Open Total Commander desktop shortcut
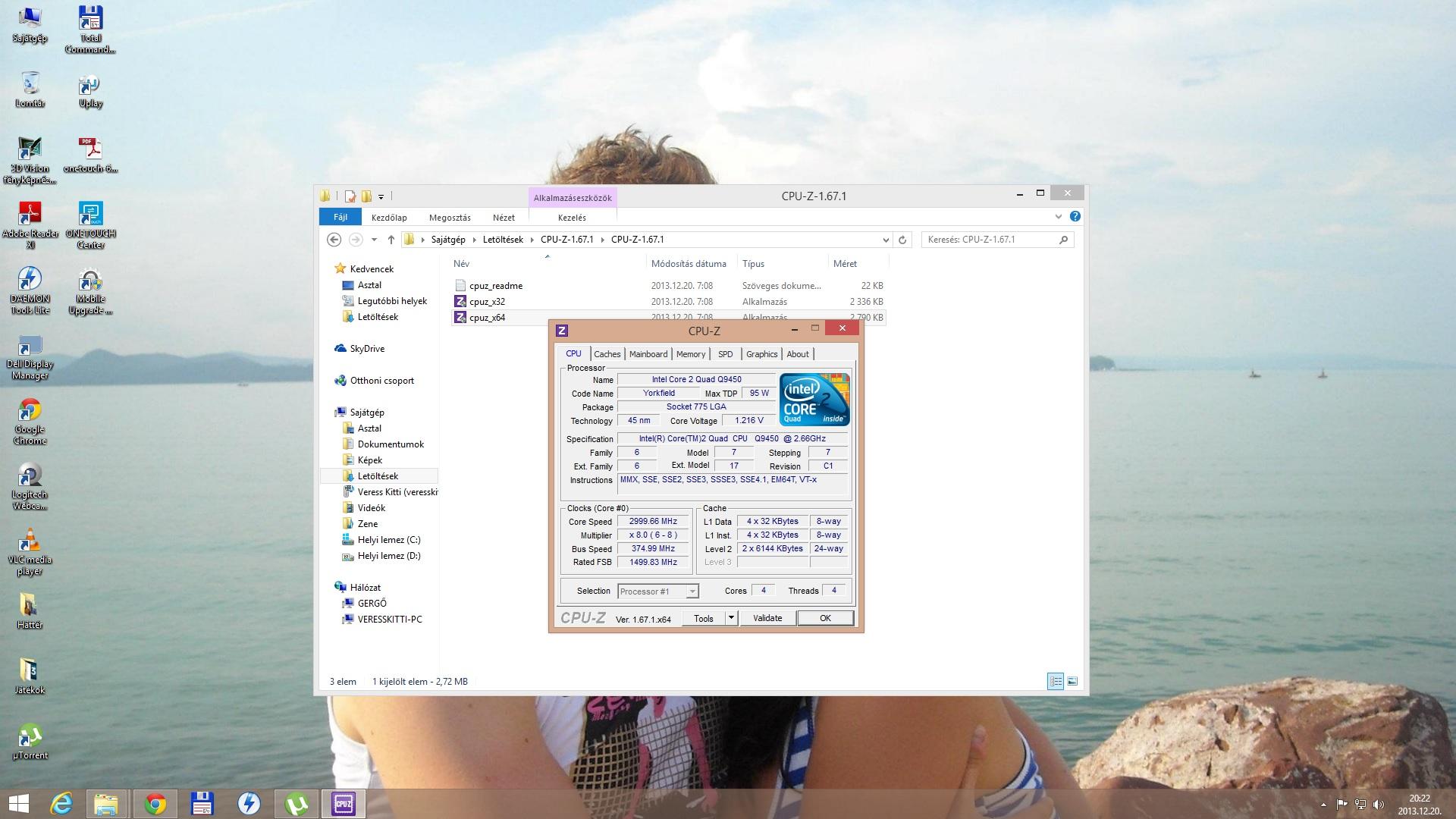1456x819 pixels. click(90, 29)
